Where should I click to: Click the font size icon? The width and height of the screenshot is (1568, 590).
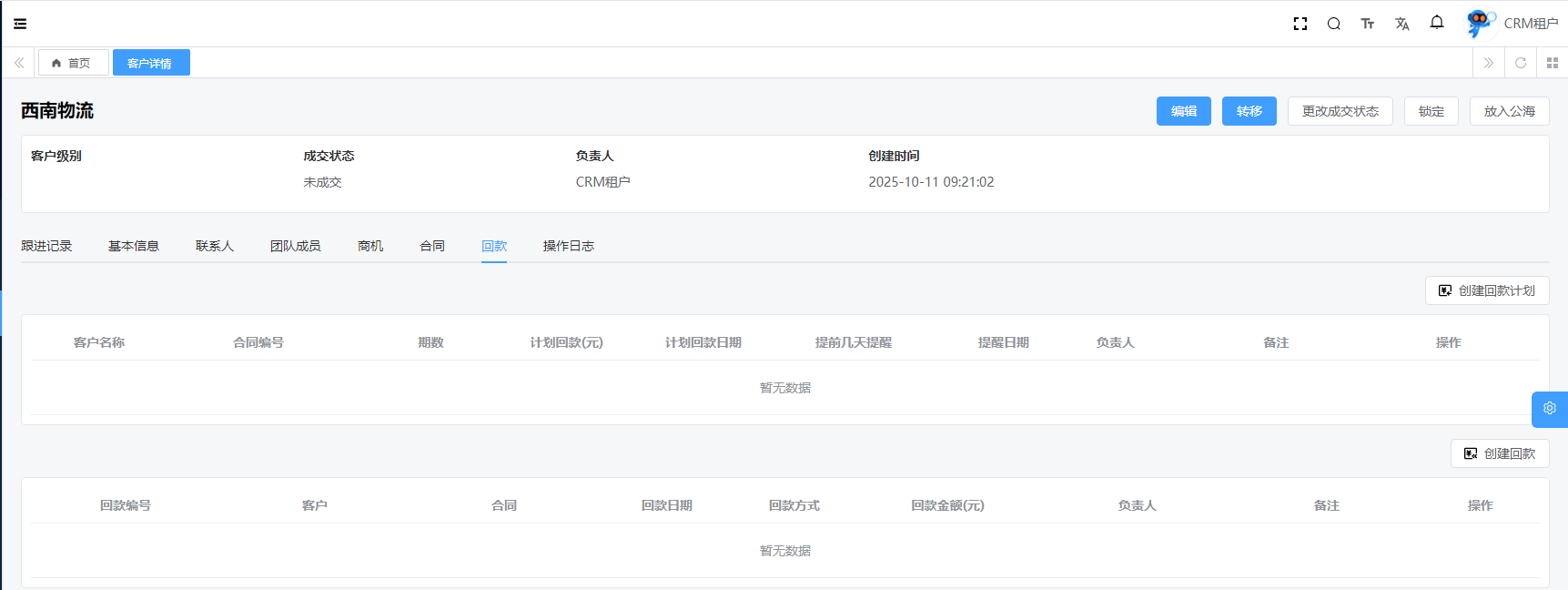(1367, 24)
